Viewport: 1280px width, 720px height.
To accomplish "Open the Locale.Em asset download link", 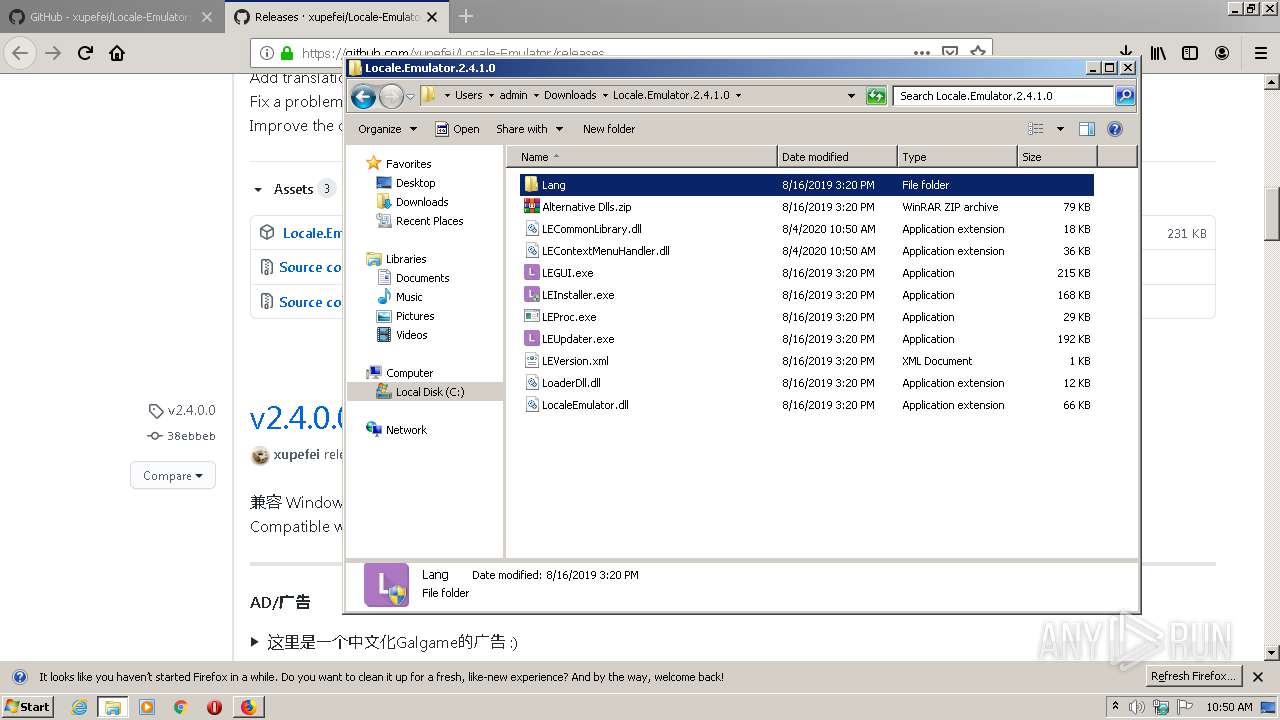I will click(312, 233).
